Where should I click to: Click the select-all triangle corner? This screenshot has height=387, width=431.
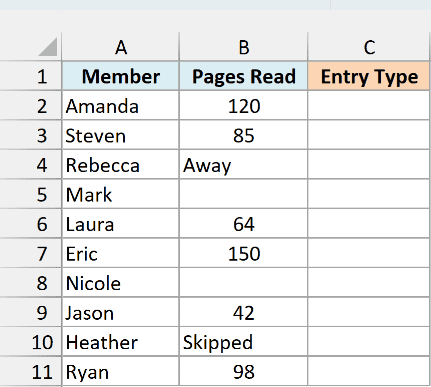pyautogui.click(x=48, y=47)
